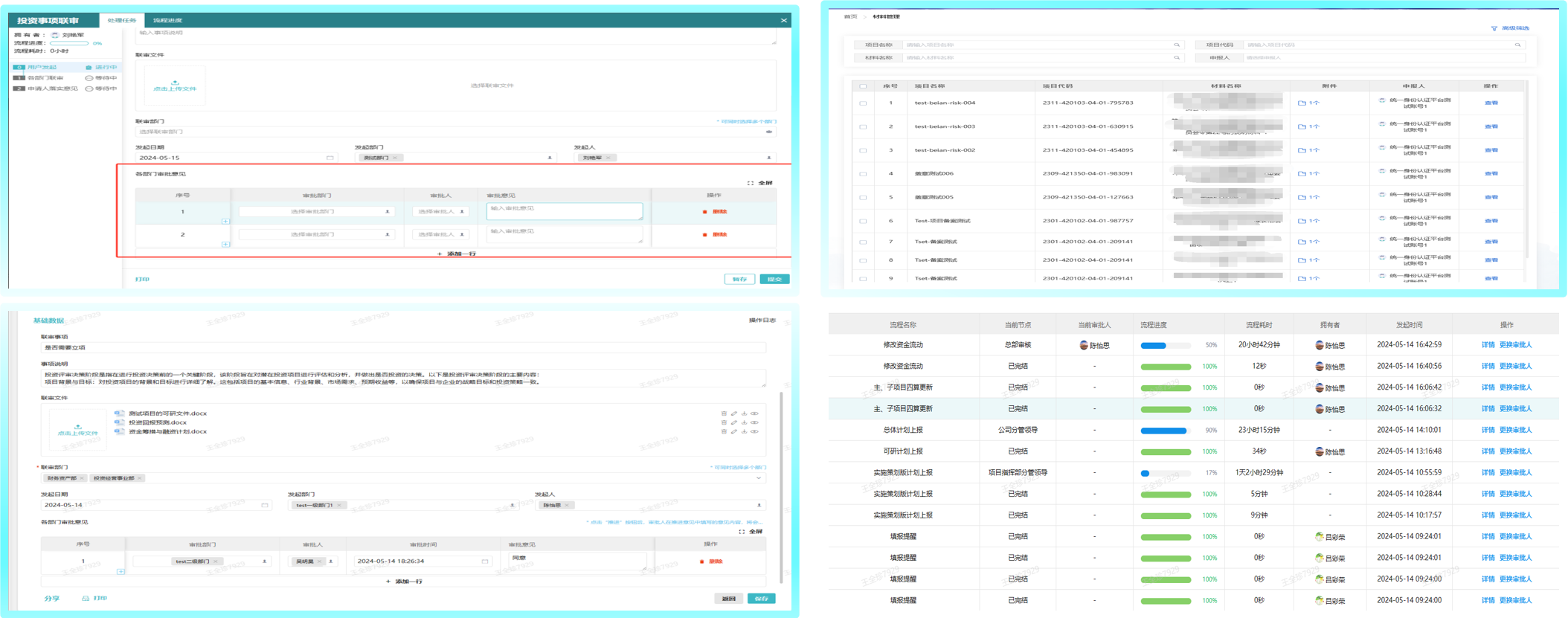Go to 首页 in the breadcrumb

(850, 16)
